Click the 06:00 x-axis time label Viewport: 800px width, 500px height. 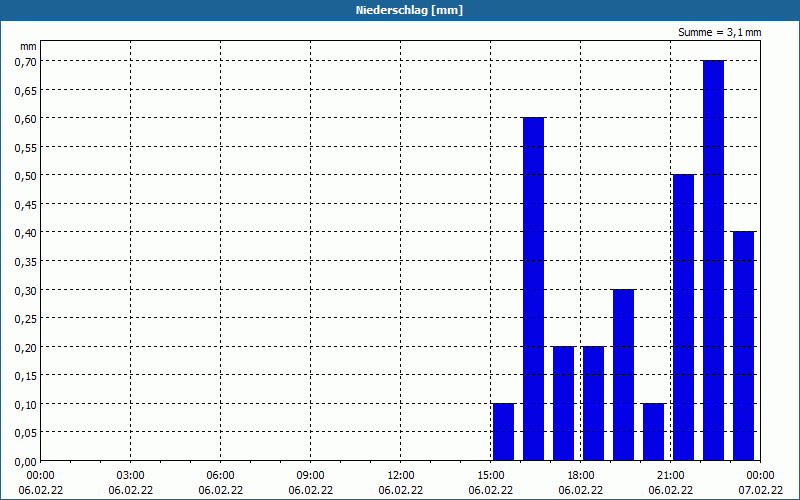[x=220, y=476]
